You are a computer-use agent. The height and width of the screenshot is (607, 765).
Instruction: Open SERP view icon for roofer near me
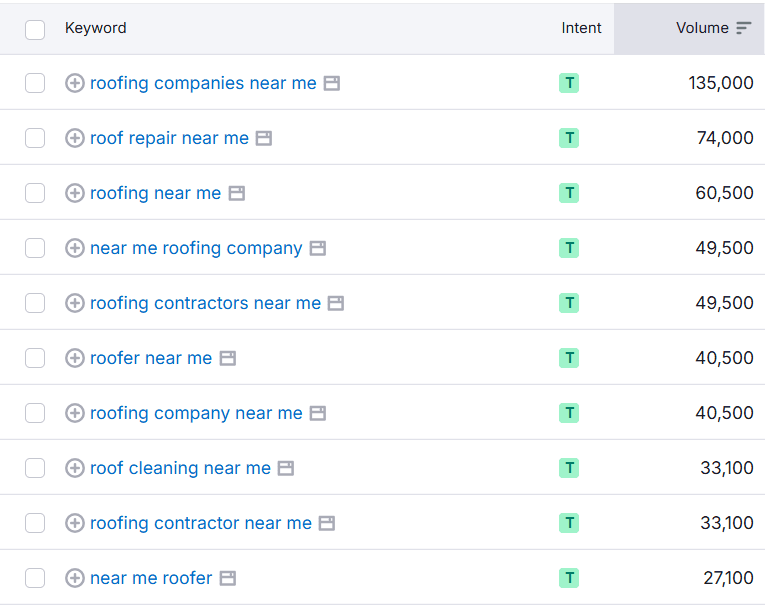coord(227,359)
